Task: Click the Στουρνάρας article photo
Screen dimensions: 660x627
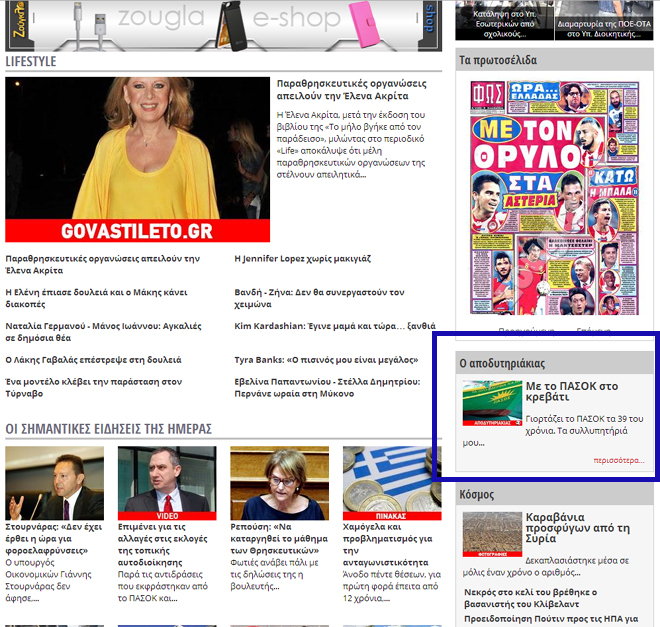Action: [x=54, y=483]
